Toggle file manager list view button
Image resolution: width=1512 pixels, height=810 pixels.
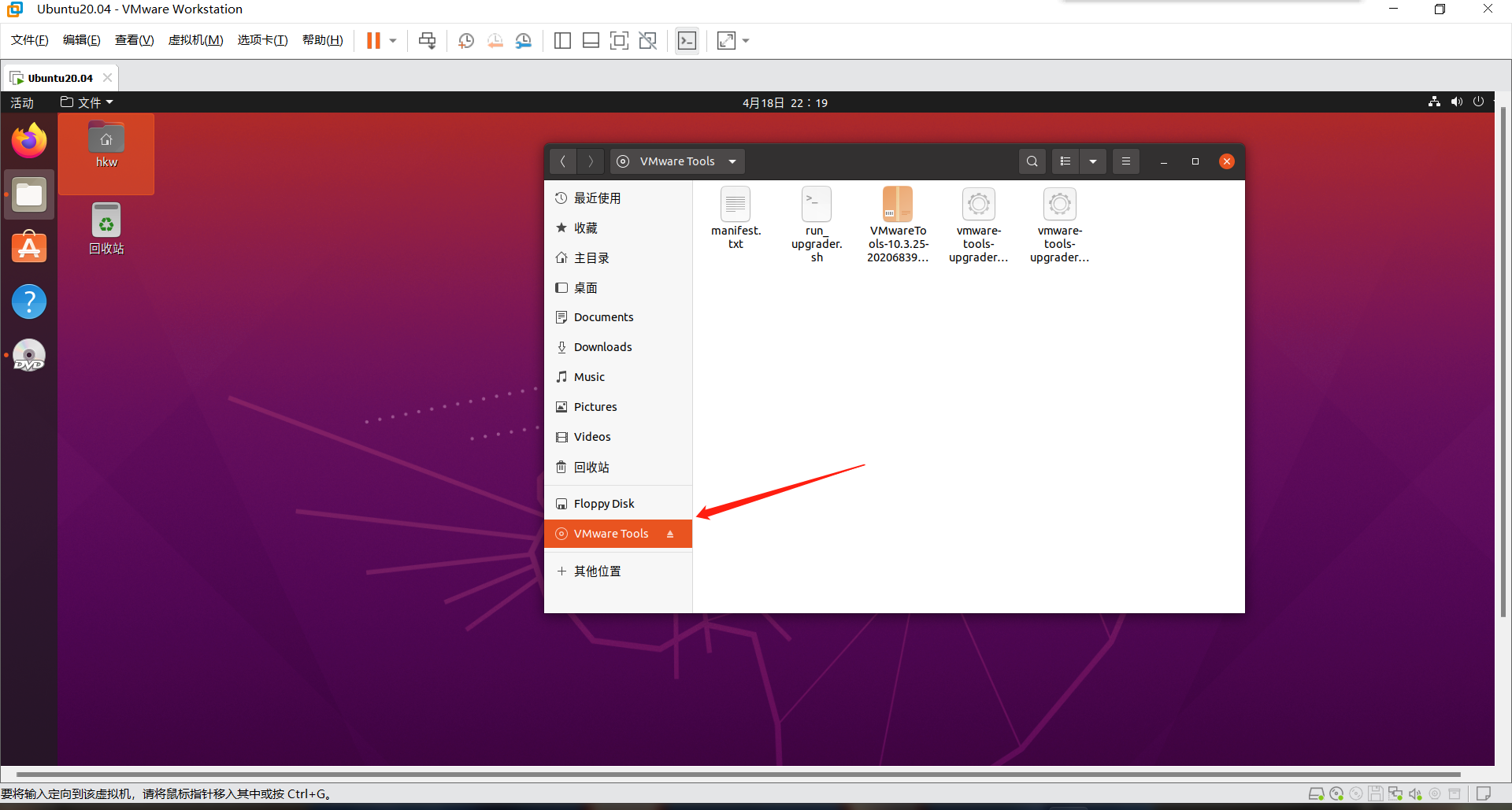point(1065,161)
